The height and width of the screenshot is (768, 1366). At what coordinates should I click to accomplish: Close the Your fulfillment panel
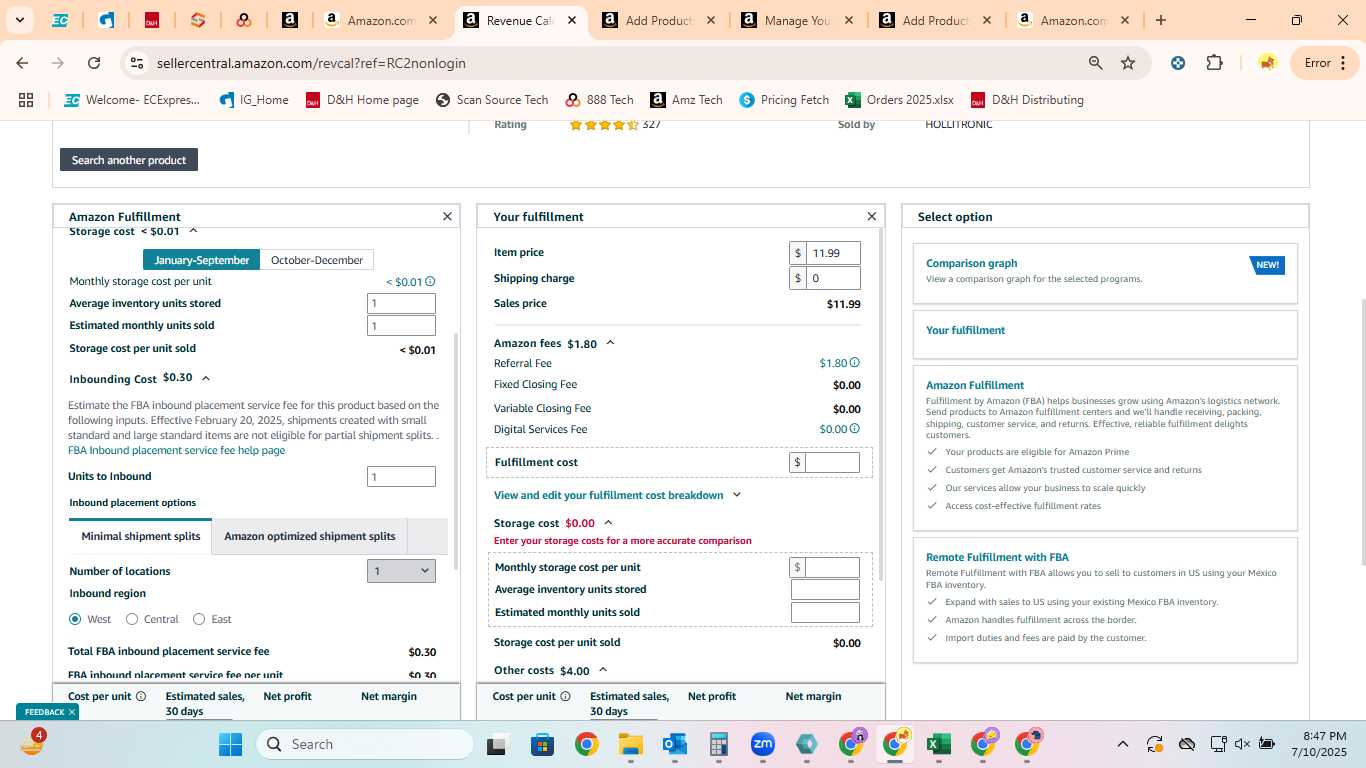coord(871,216)
